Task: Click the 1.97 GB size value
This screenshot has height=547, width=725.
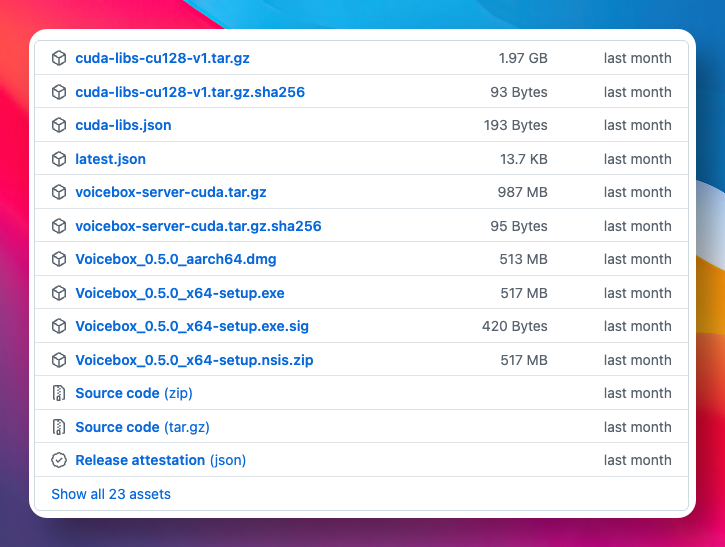Action: [523, 58]
